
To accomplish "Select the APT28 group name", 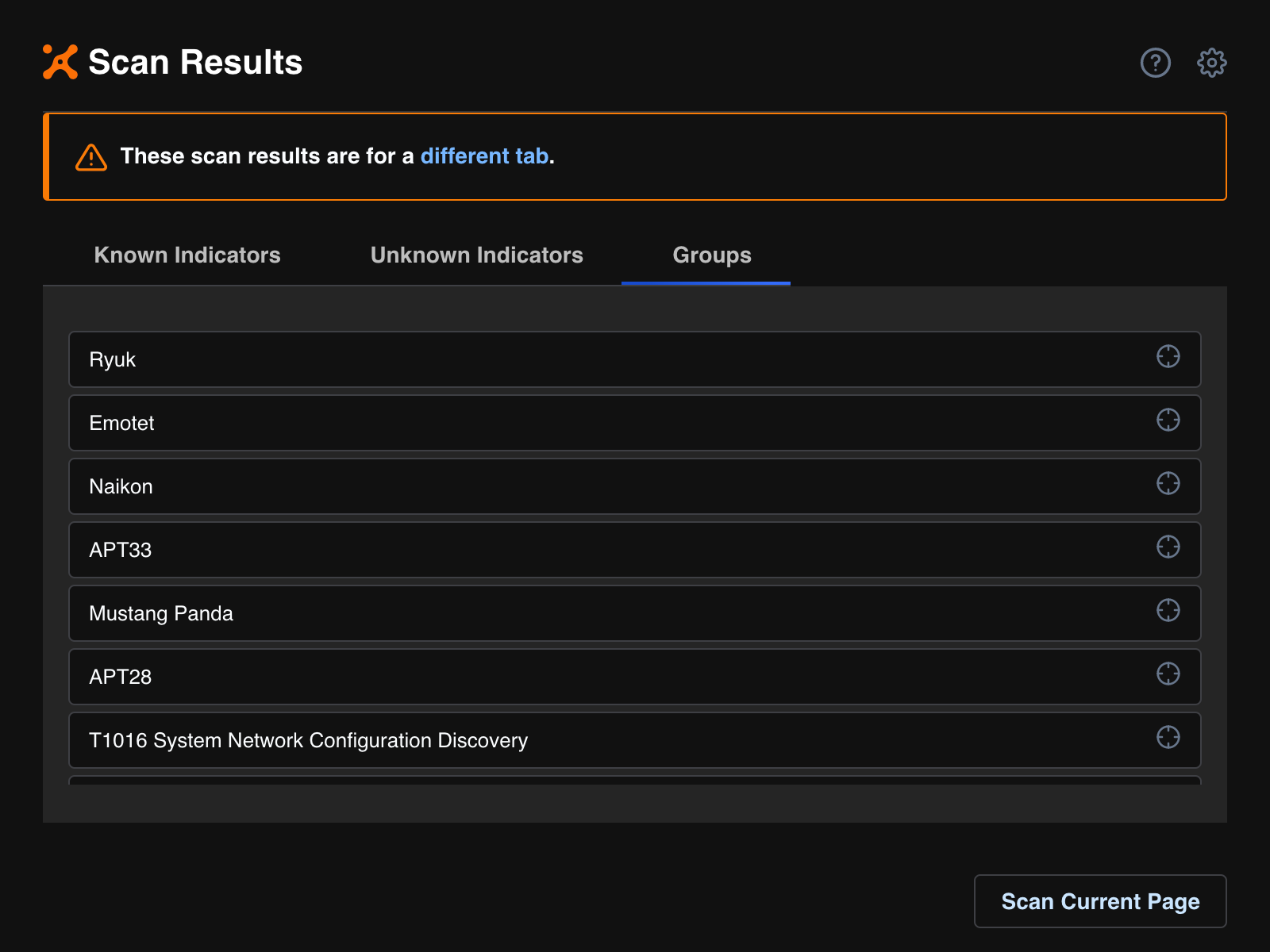I will (120, 678).
